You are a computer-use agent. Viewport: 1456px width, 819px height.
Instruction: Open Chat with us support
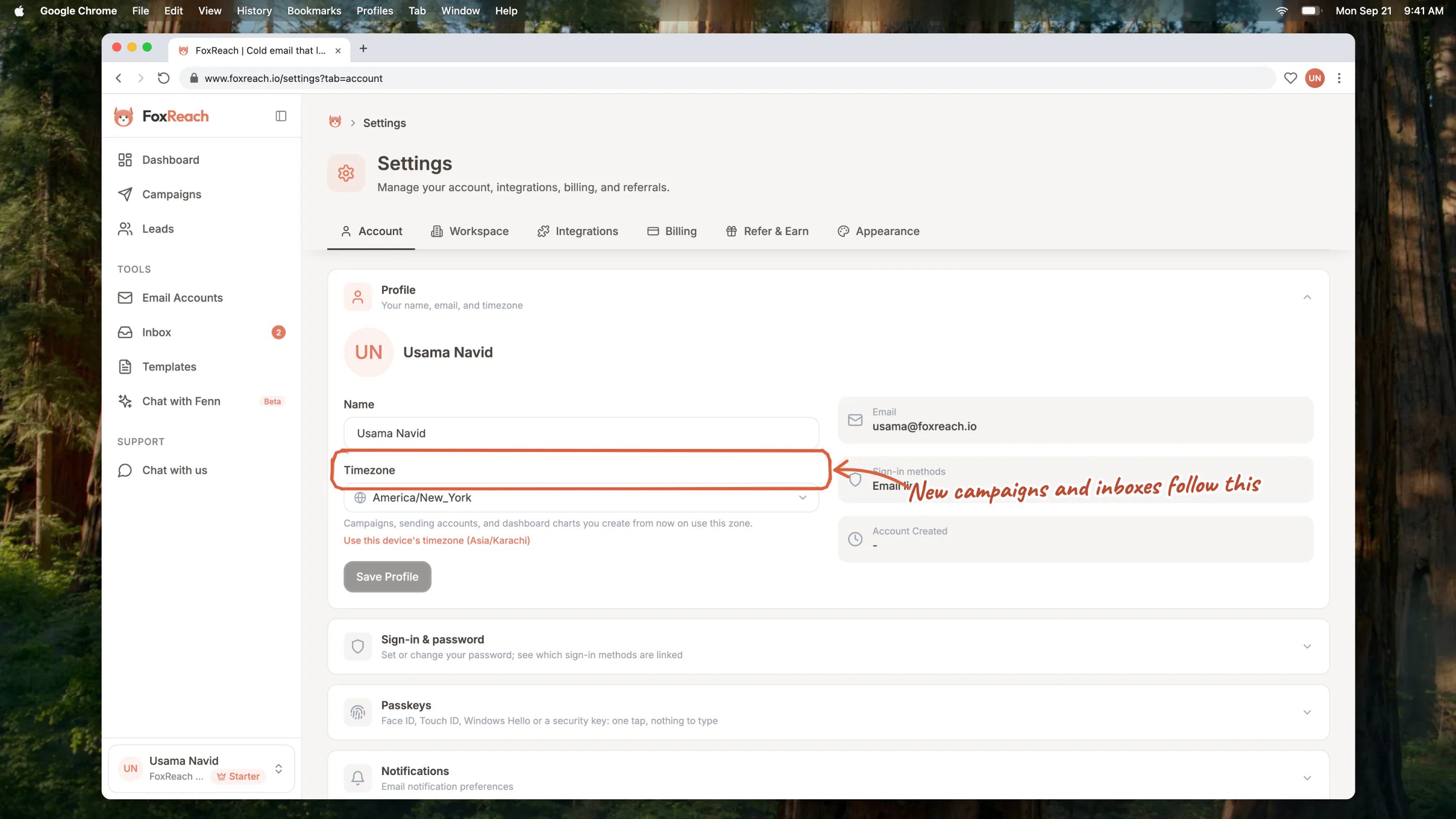tap(201, 470)
